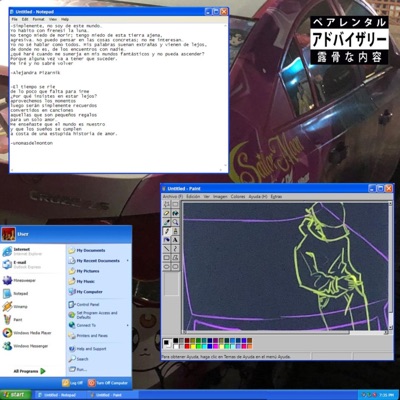The height and width of the screenshot is (400, 400).
Task: Choose the Rounded Rectangle tool in Paint
Action: click(175, 267)
